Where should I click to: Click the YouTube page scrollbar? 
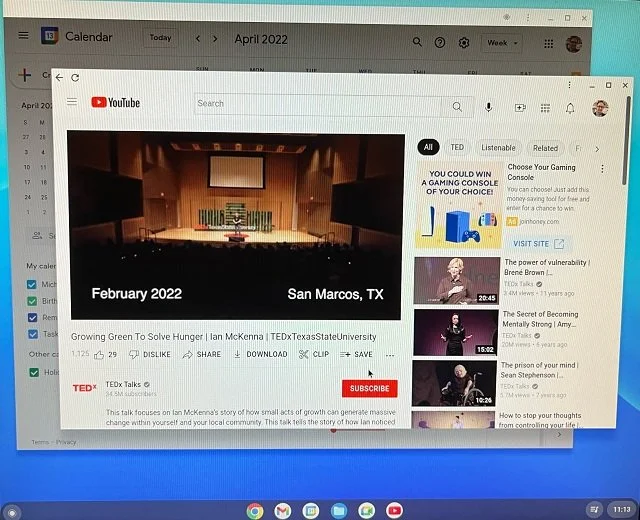627,141
